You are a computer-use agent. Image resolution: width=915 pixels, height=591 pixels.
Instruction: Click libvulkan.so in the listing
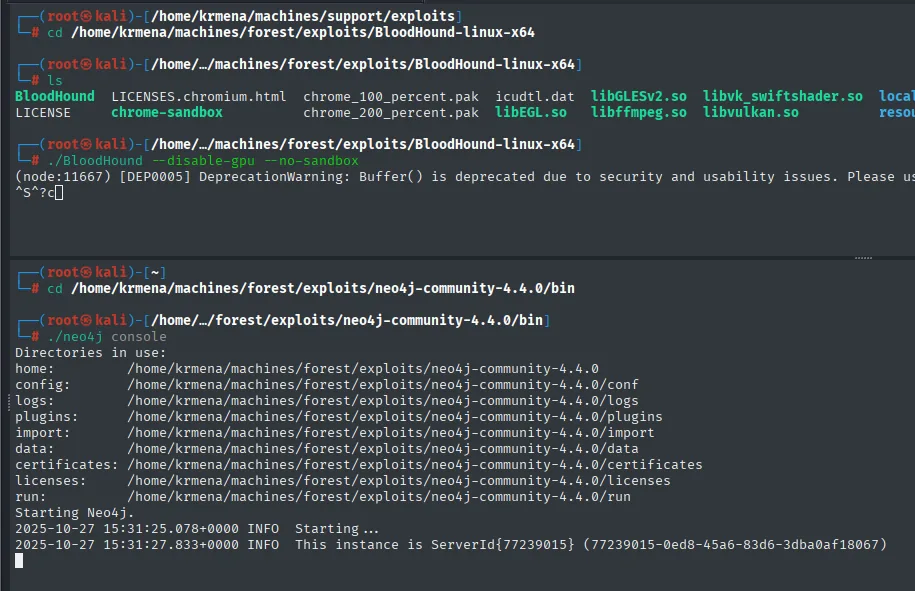[x=750, y=112]
